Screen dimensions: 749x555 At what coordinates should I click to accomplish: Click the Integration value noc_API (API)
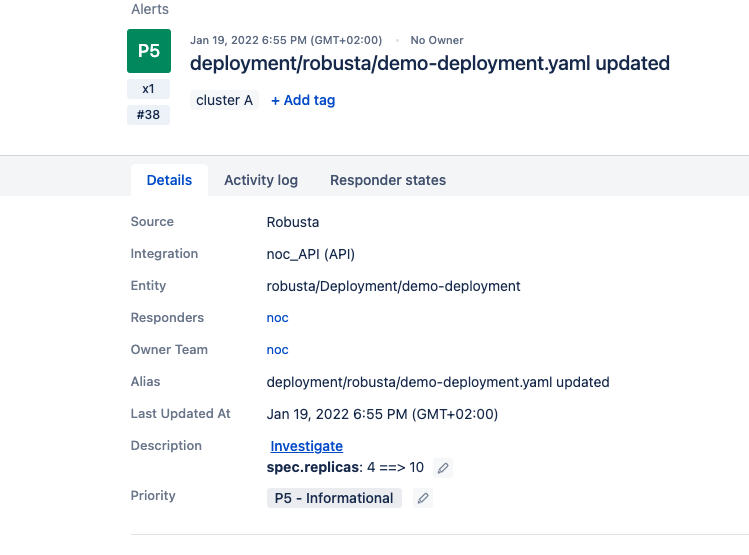pyautogui.click(x=310, y=254)
